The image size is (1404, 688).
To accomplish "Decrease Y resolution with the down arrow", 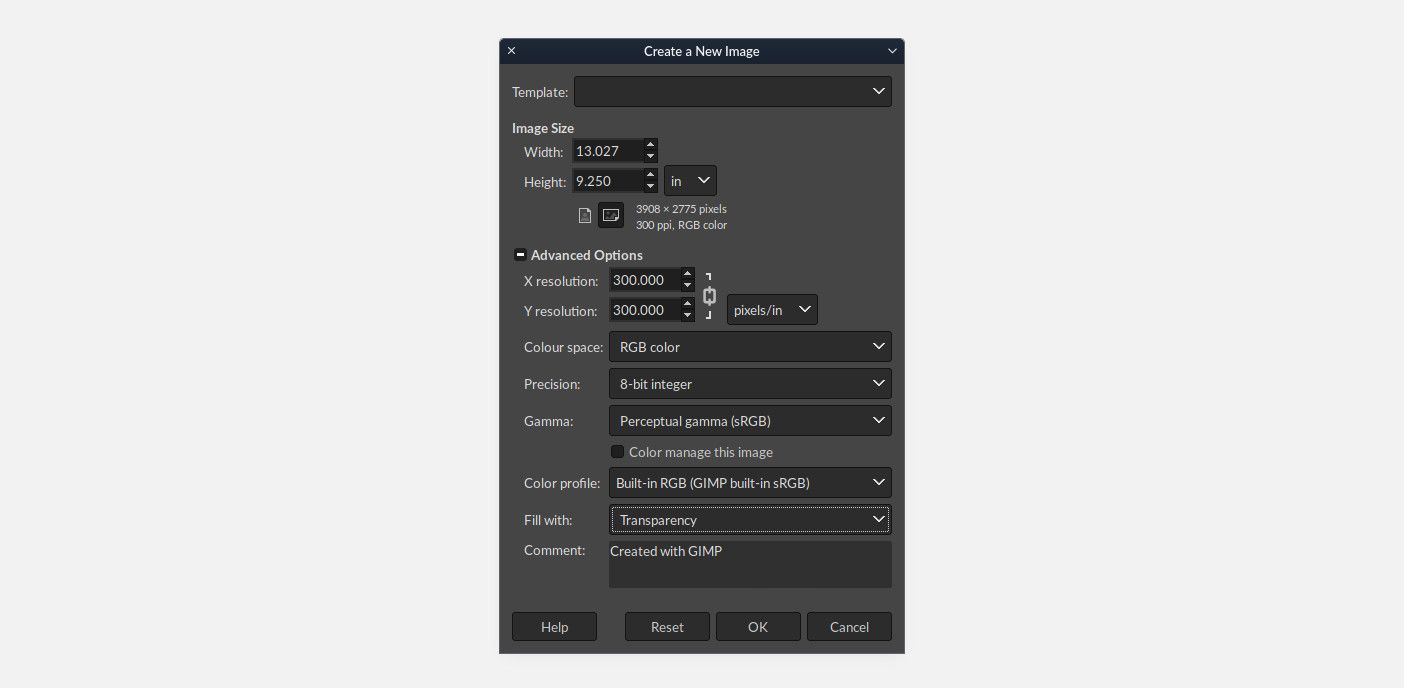I will [x=687, y=316].
